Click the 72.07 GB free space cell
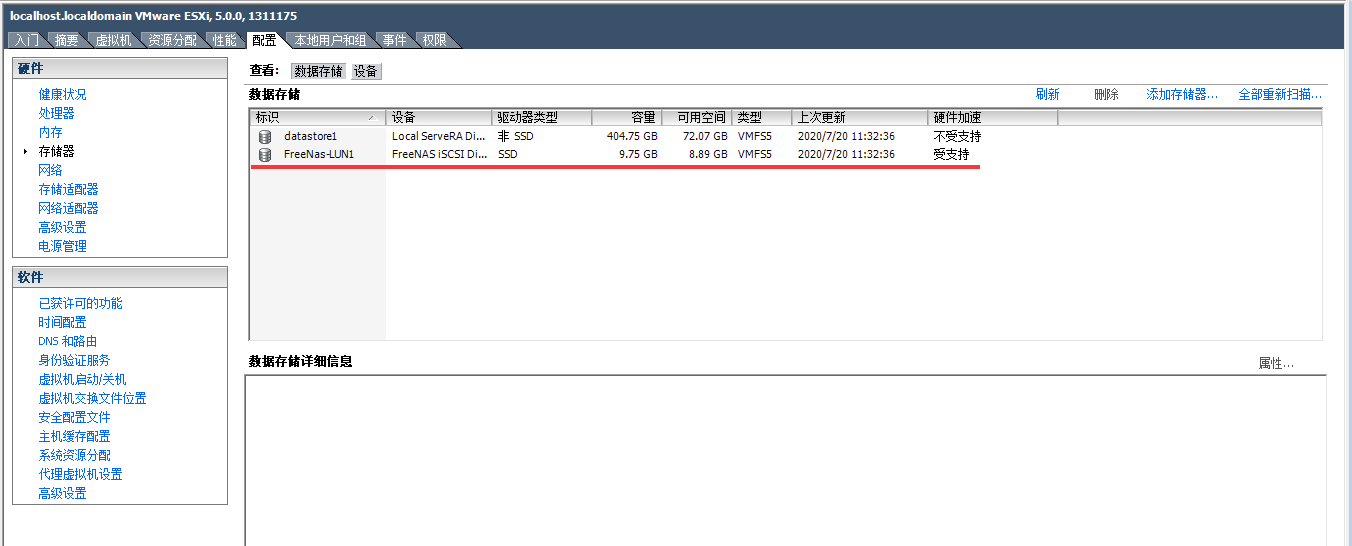This screenshot has height=546, width=1352. point(705,136)
